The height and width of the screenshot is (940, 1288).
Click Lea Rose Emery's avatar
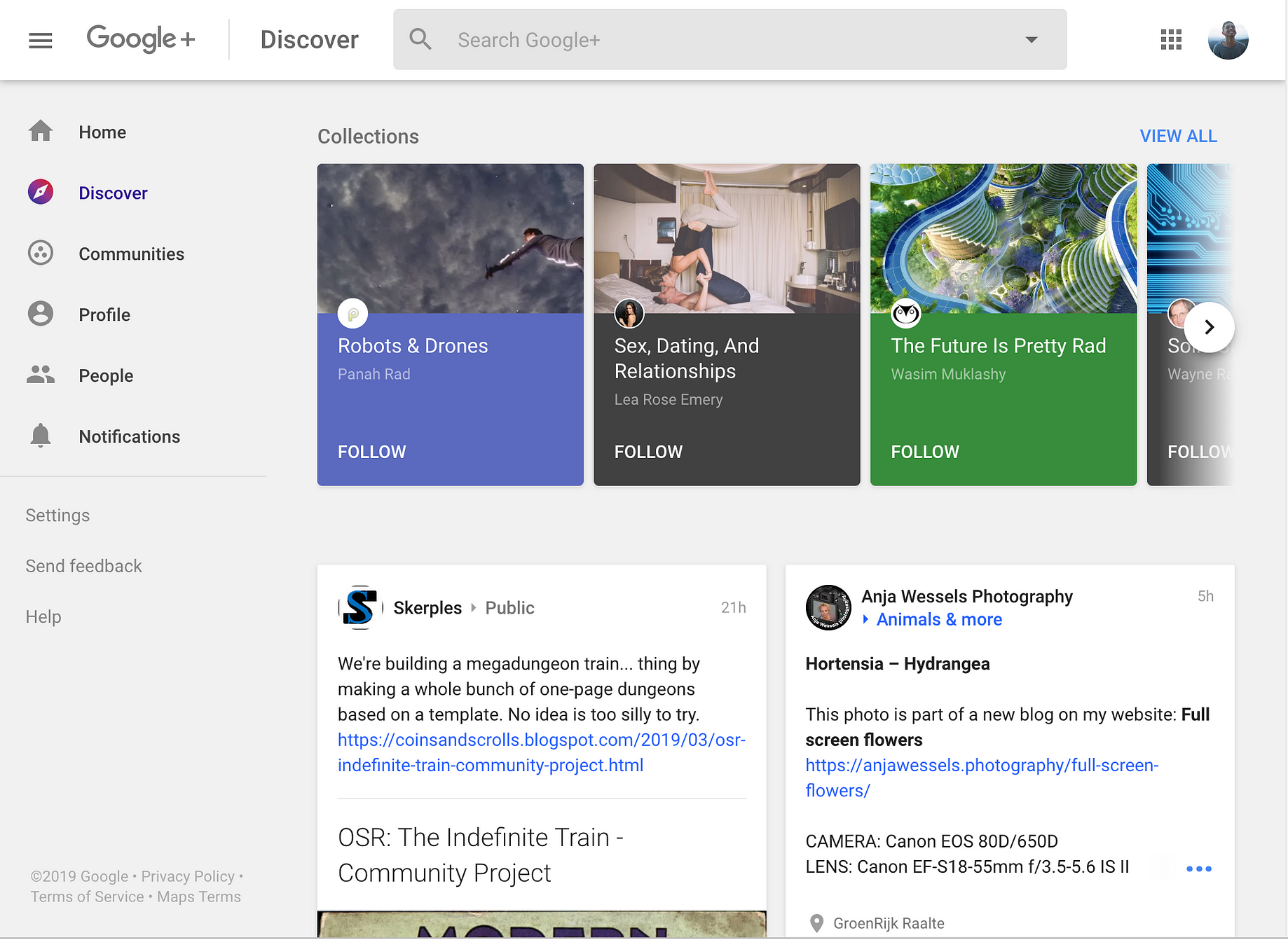pyautogui.click(x=629, y=314)
